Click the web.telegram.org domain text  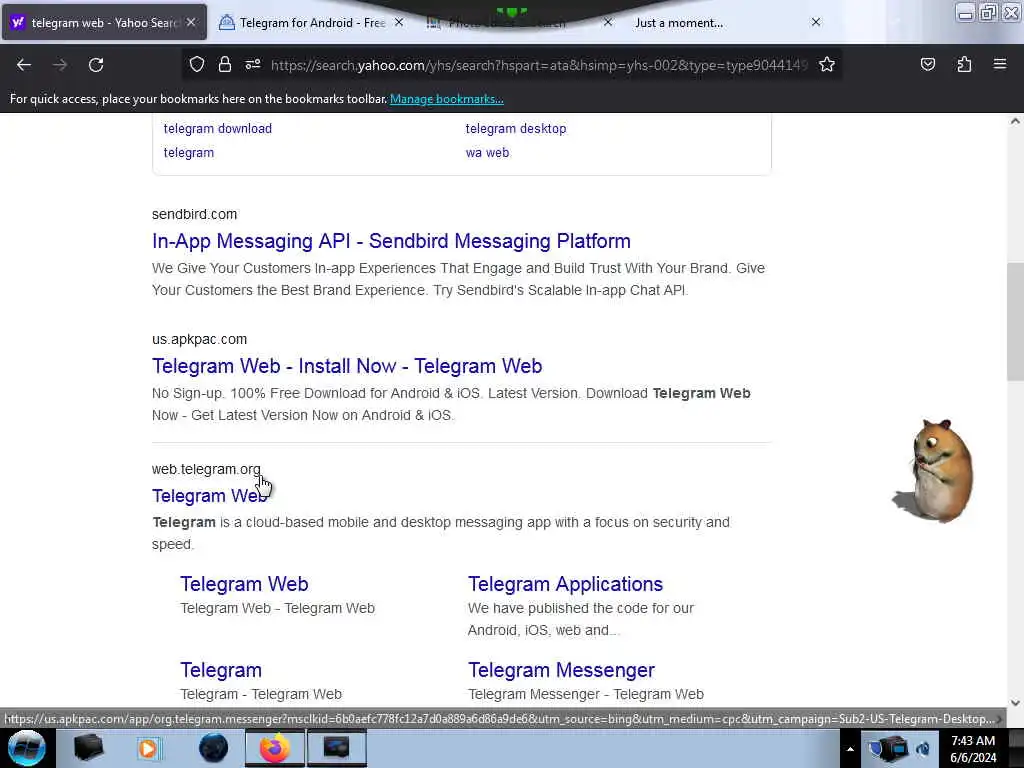tap(206, 469)
